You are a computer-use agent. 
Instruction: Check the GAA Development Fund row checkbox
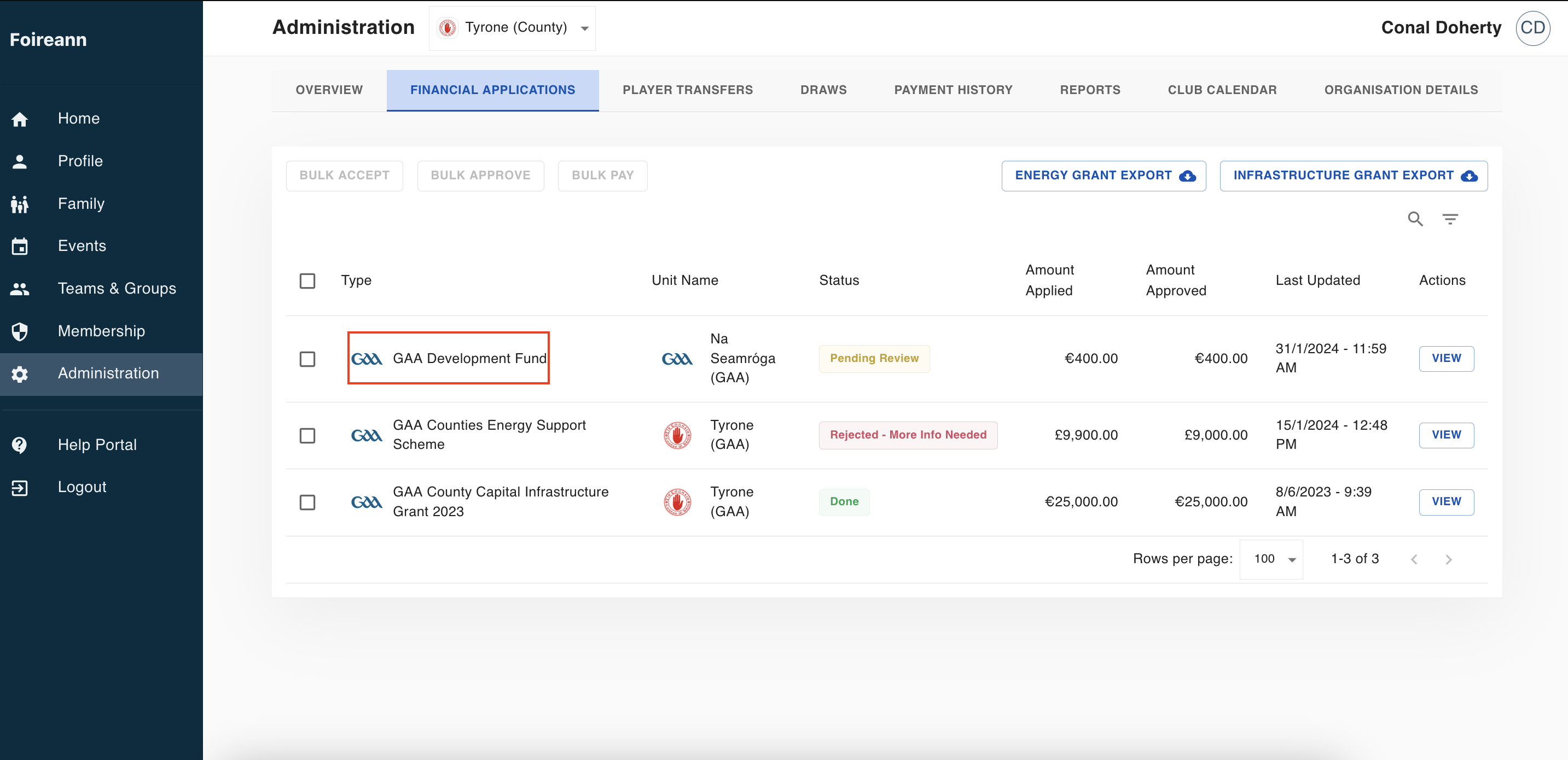(x=307, y=359)
